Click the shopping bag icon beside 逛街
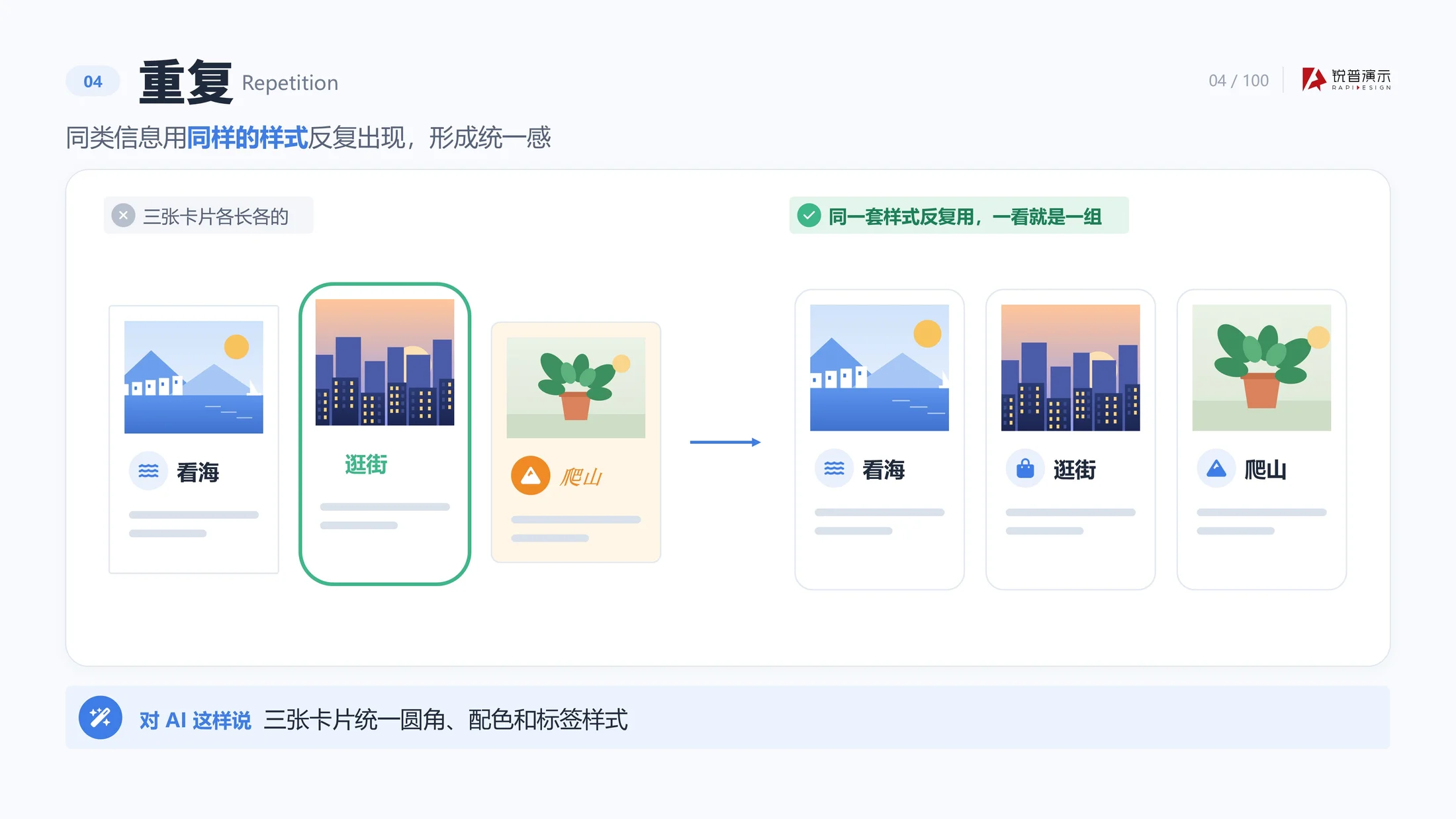Image resolution: width=1456 pixels, height=819 pixels. [x=1025, y=469]
